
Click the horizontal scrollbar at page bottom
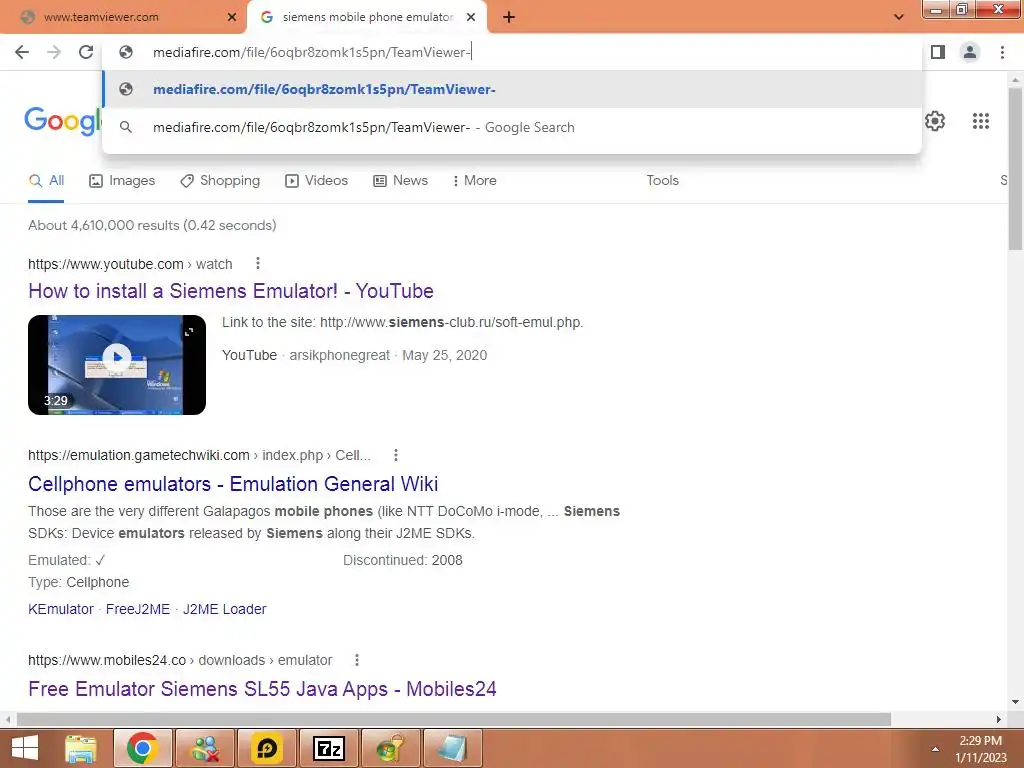[454, 720]
